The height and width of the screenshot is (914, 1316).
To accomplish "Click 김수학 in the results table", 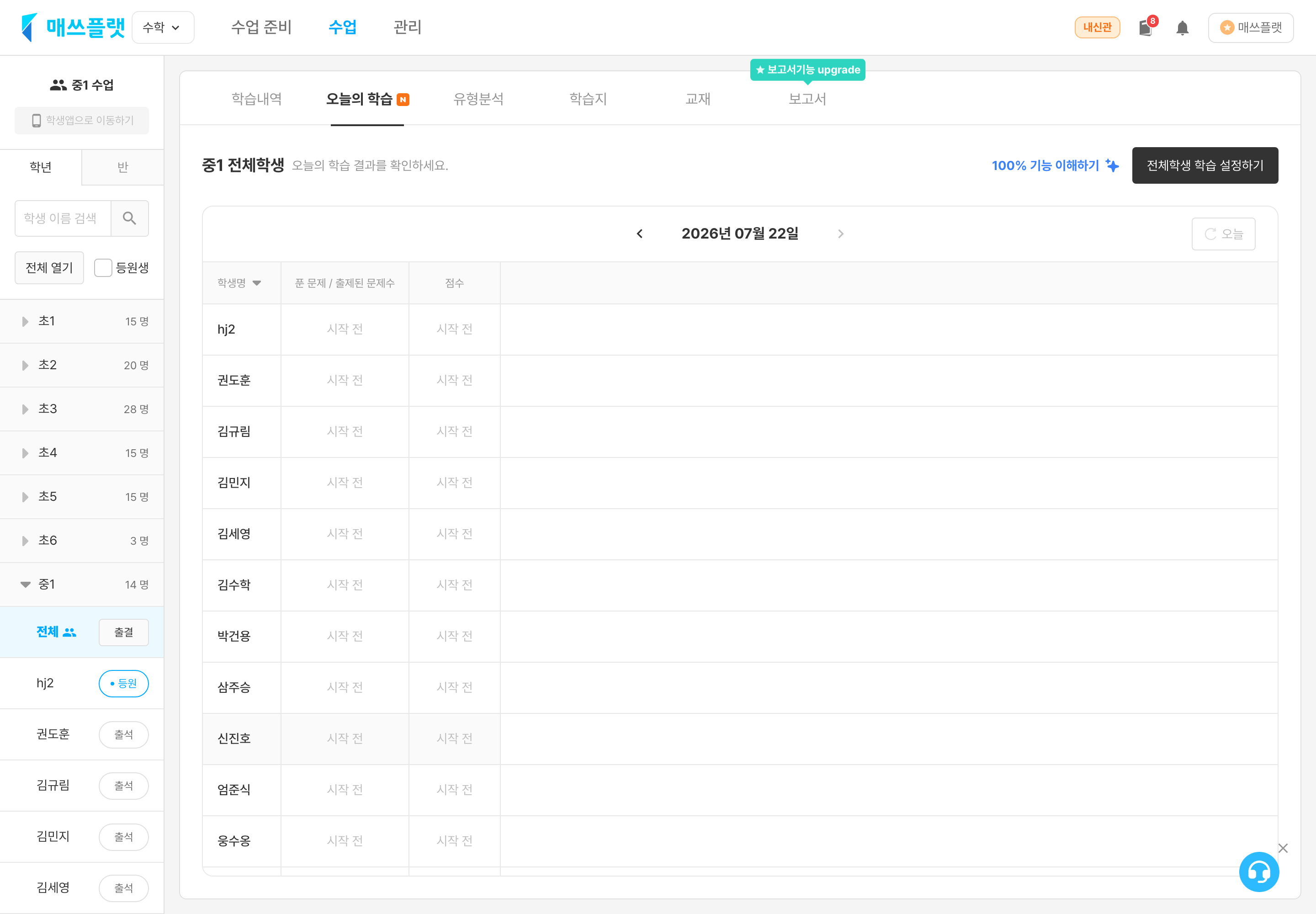I will click(x=233, y=585).
